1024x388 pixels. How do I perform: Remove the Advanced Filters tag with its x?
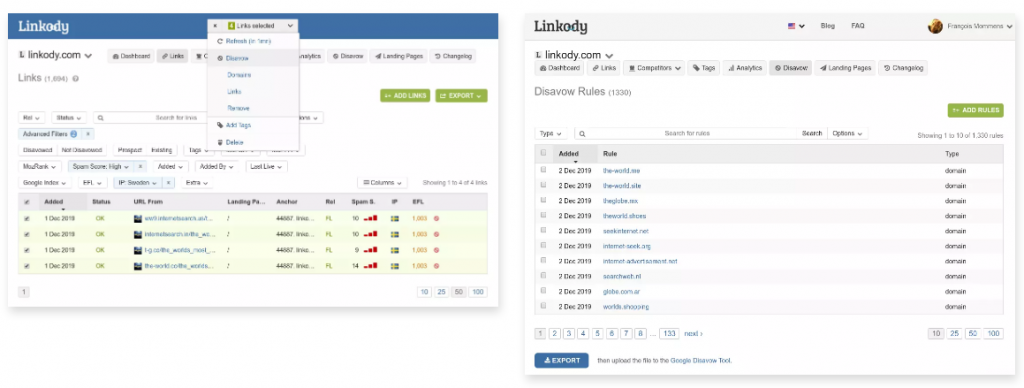88,134
